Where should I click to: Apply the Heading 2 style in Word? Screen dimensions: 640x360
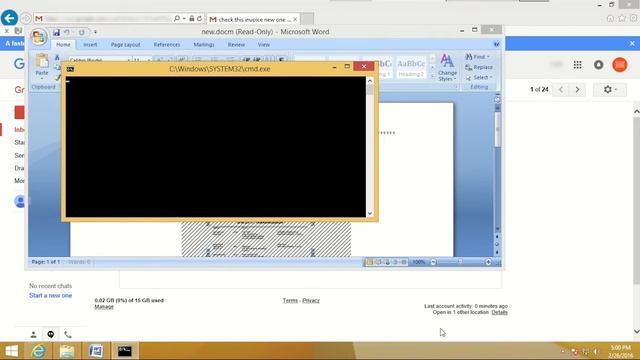[x=411, y=68]
